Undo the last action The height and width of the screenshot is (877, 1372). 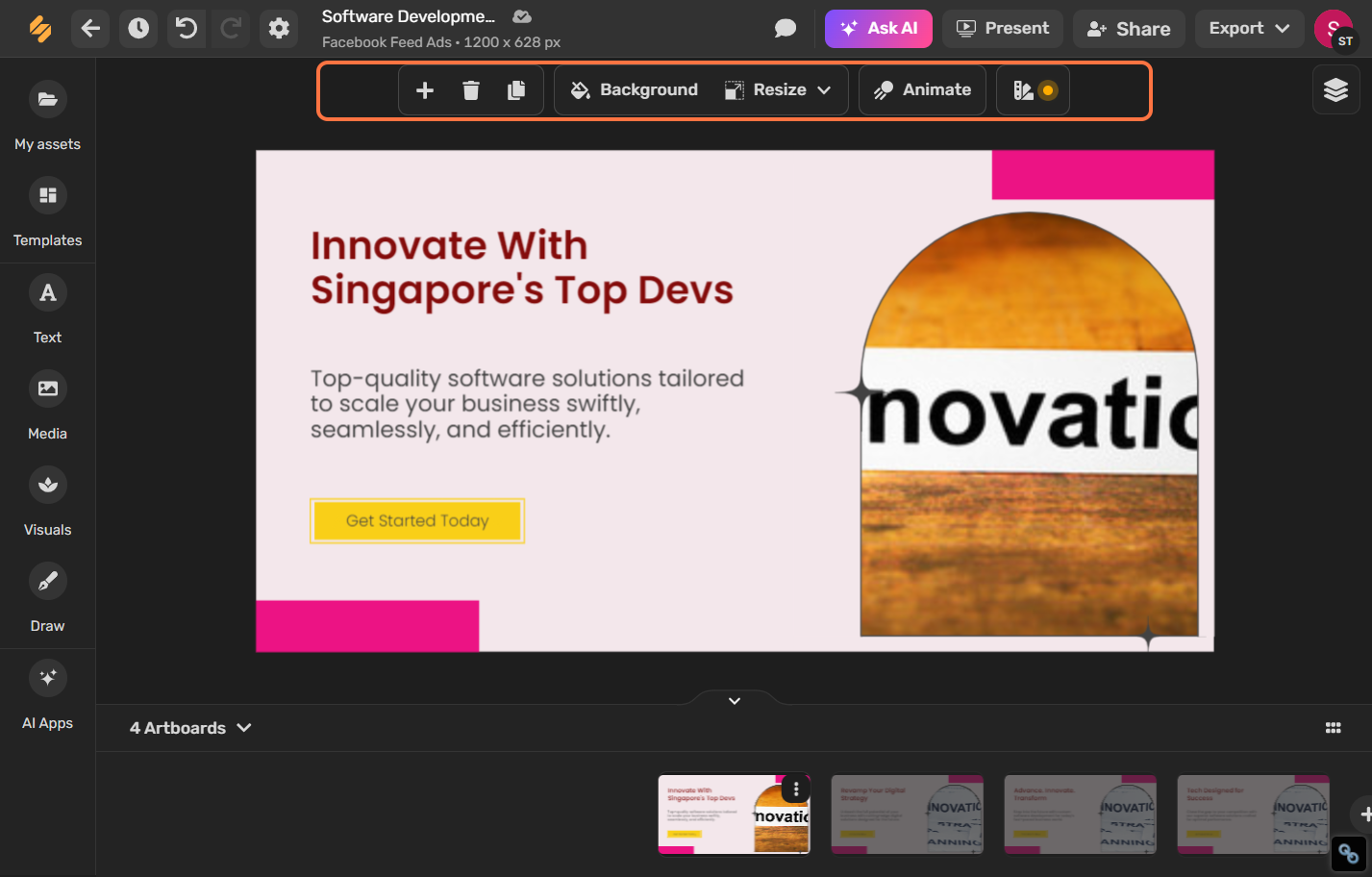coord(185,29)
